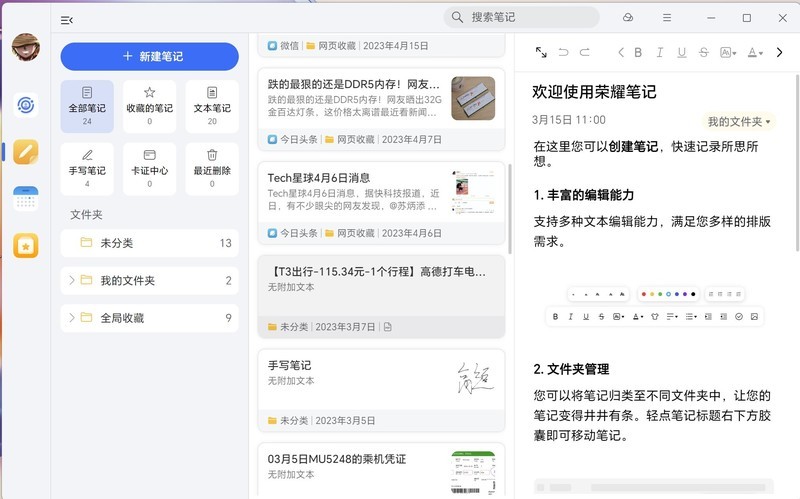Toggle strikethrough formatting
Viewport: 800px width, 499px height.
tap(704, 52)
